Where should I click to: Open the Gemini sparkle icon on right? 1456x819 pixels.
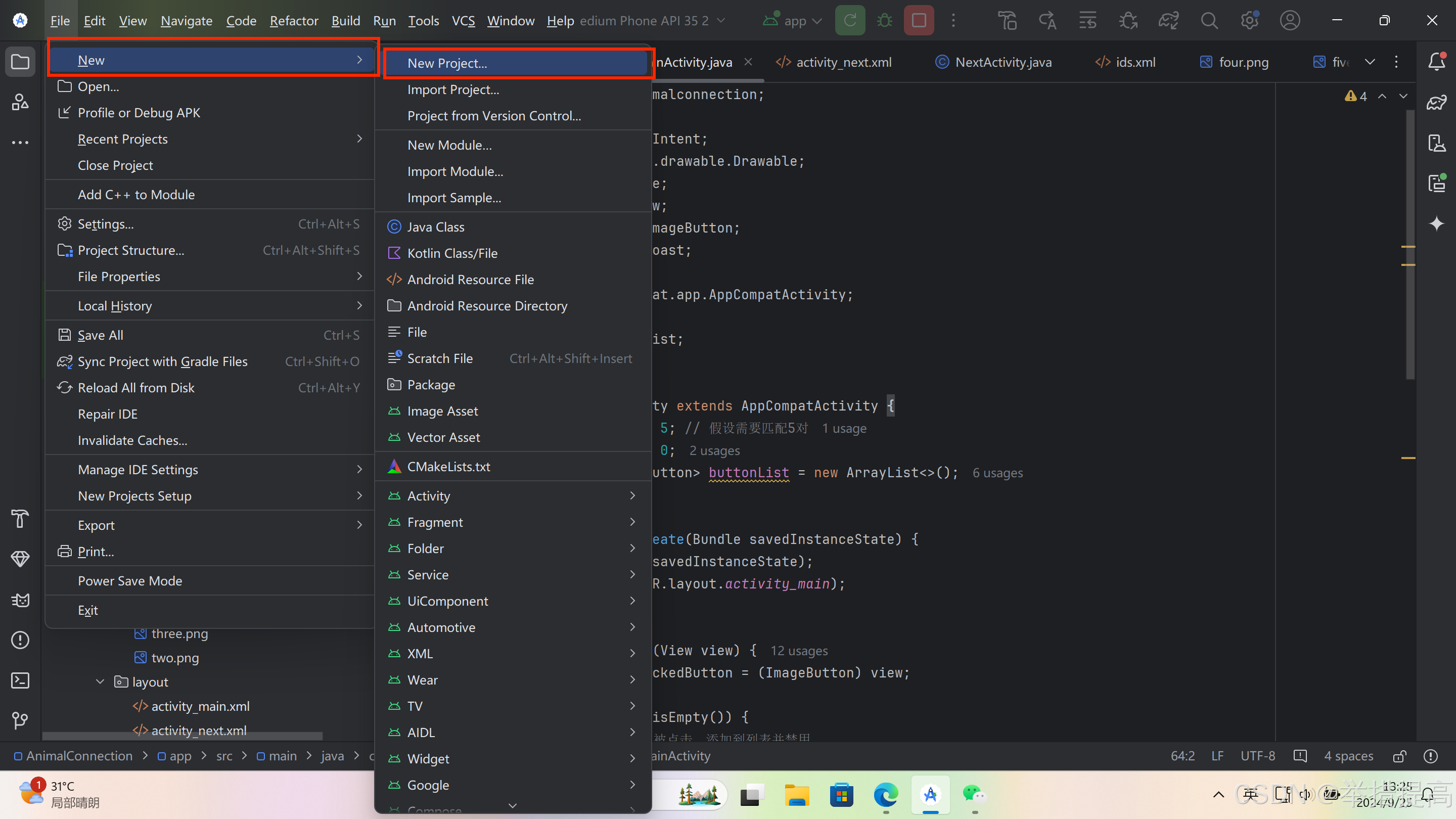click(x=1437, y=224)
